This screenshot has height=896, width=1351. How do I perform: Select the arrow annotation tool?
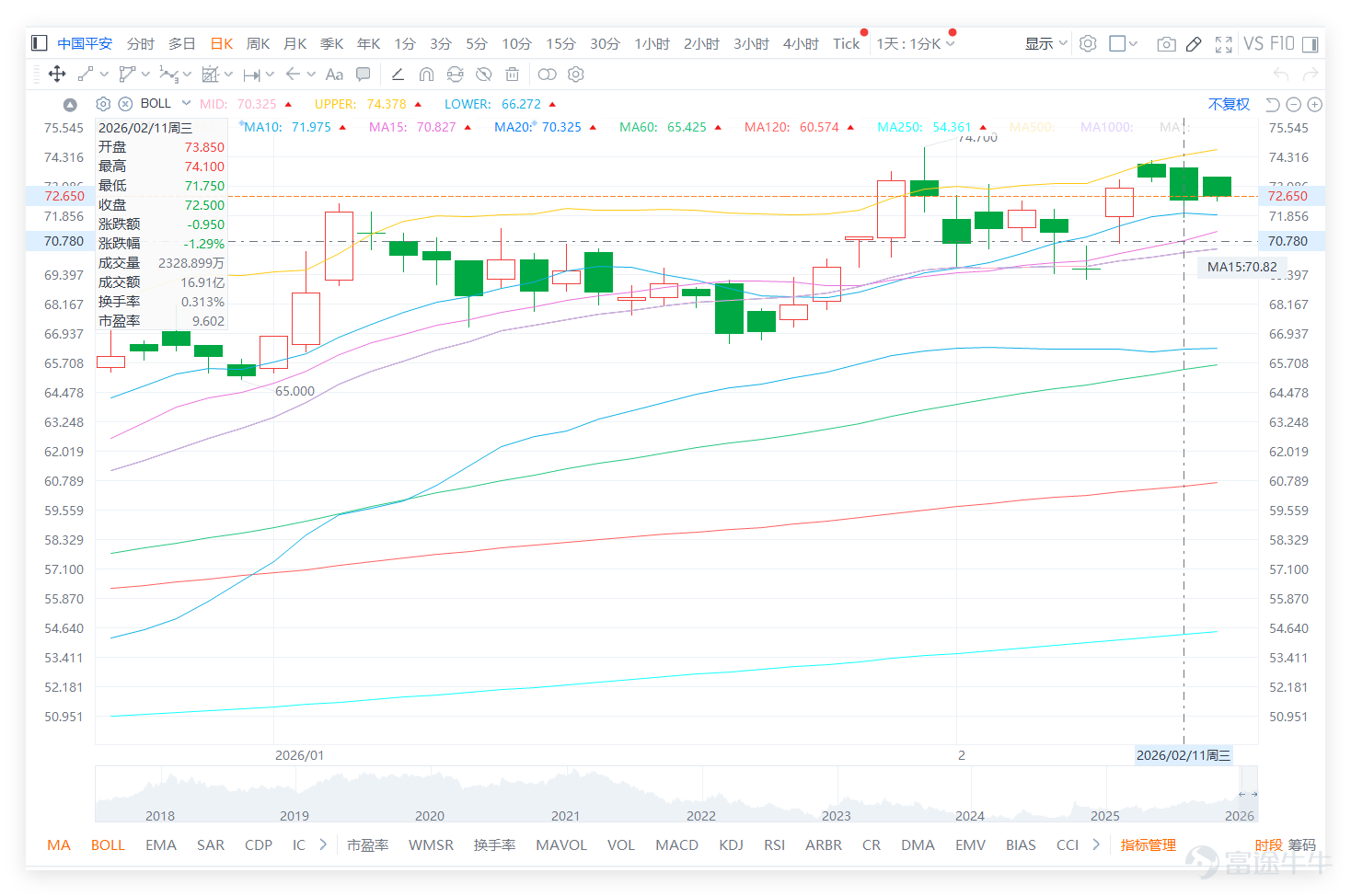pos(293,75)
